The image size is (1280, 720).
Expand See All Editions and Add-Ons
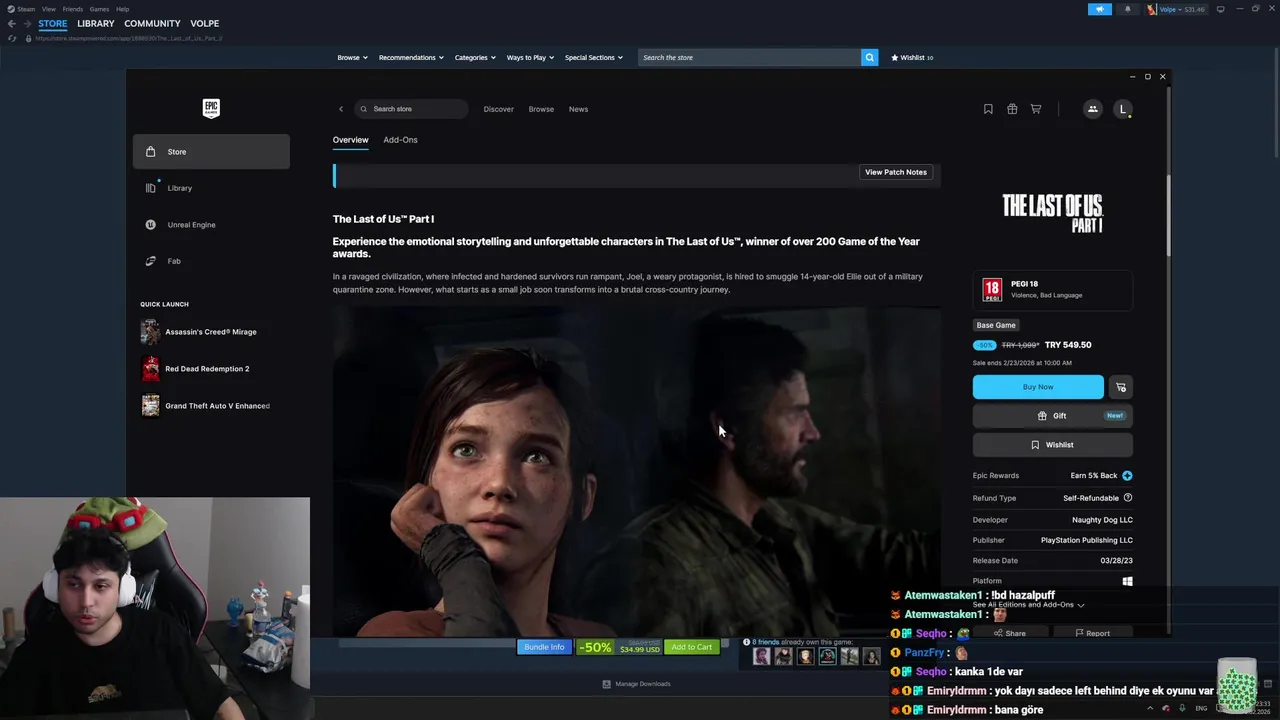click(x=1028, y=605)
